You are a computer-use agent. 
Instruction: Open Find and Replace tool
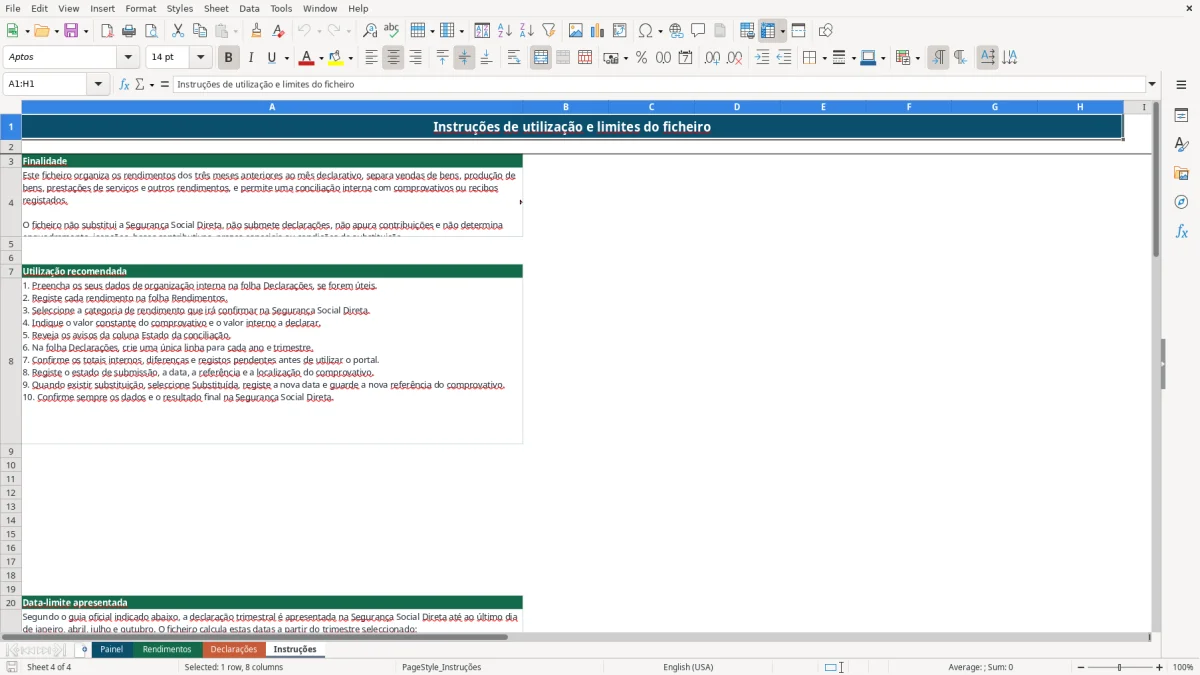point(370,31)
